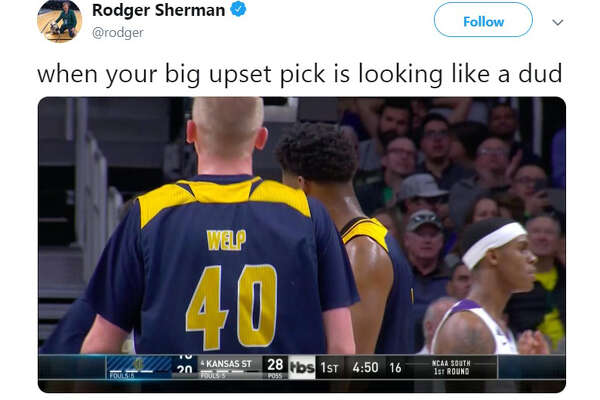Click the @rodger handle
This screenshot has height=400, width=600.
point(117,33)
